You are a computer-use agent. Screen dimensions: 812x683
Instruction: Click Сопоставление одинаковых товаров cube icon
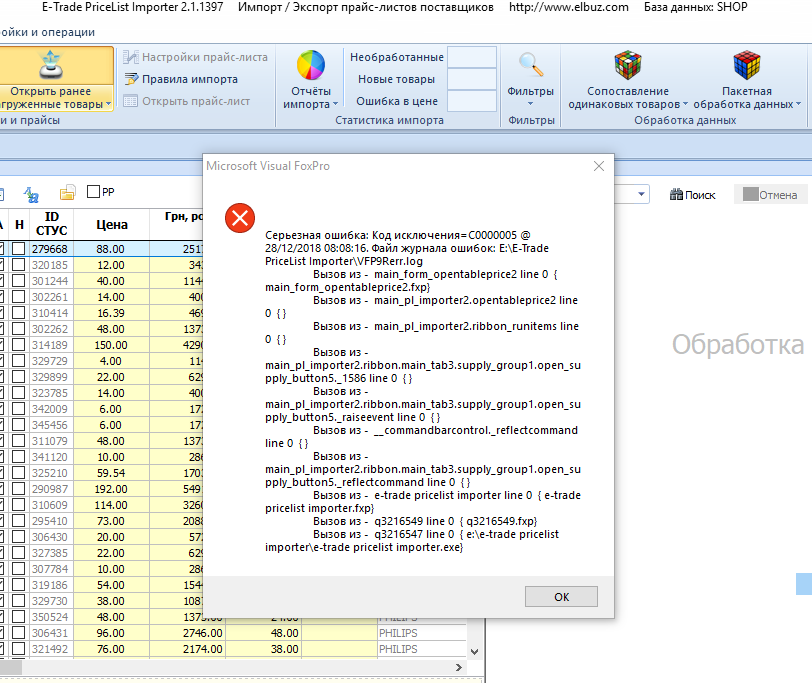(628, 65)
